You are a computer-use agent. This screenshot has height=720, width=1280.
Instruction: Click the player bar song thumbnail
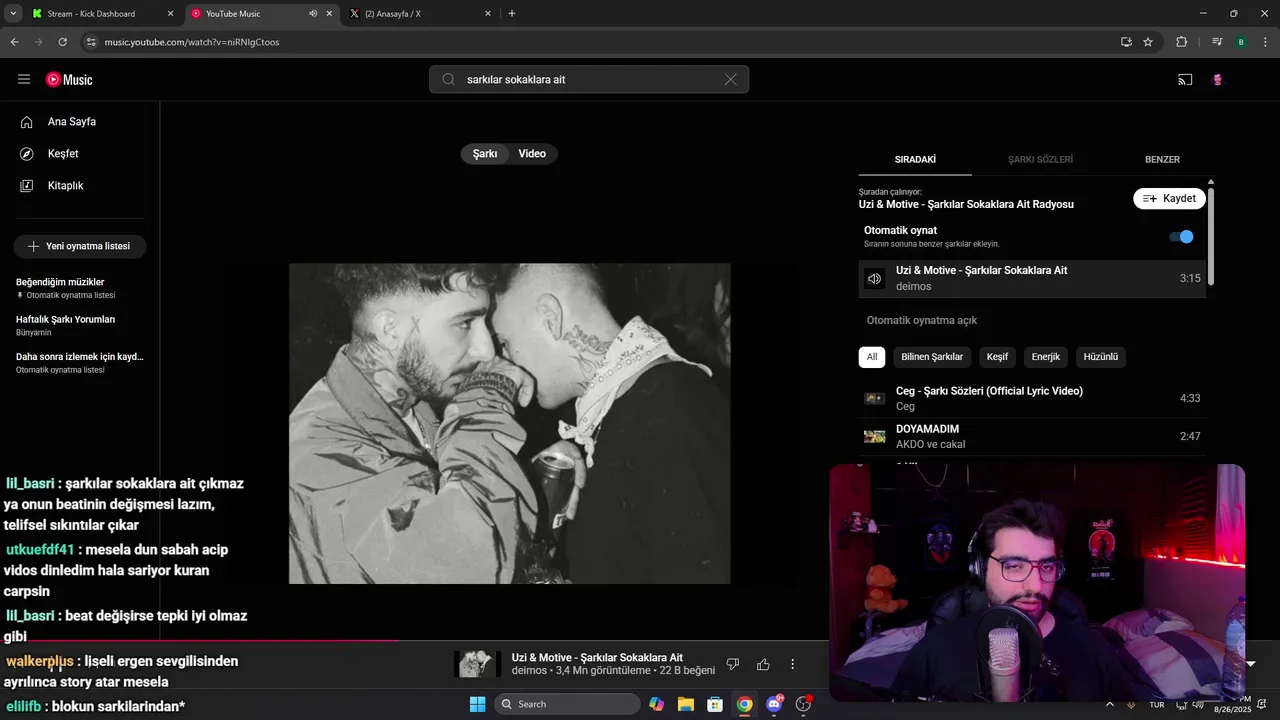click(x=477, y=664)
